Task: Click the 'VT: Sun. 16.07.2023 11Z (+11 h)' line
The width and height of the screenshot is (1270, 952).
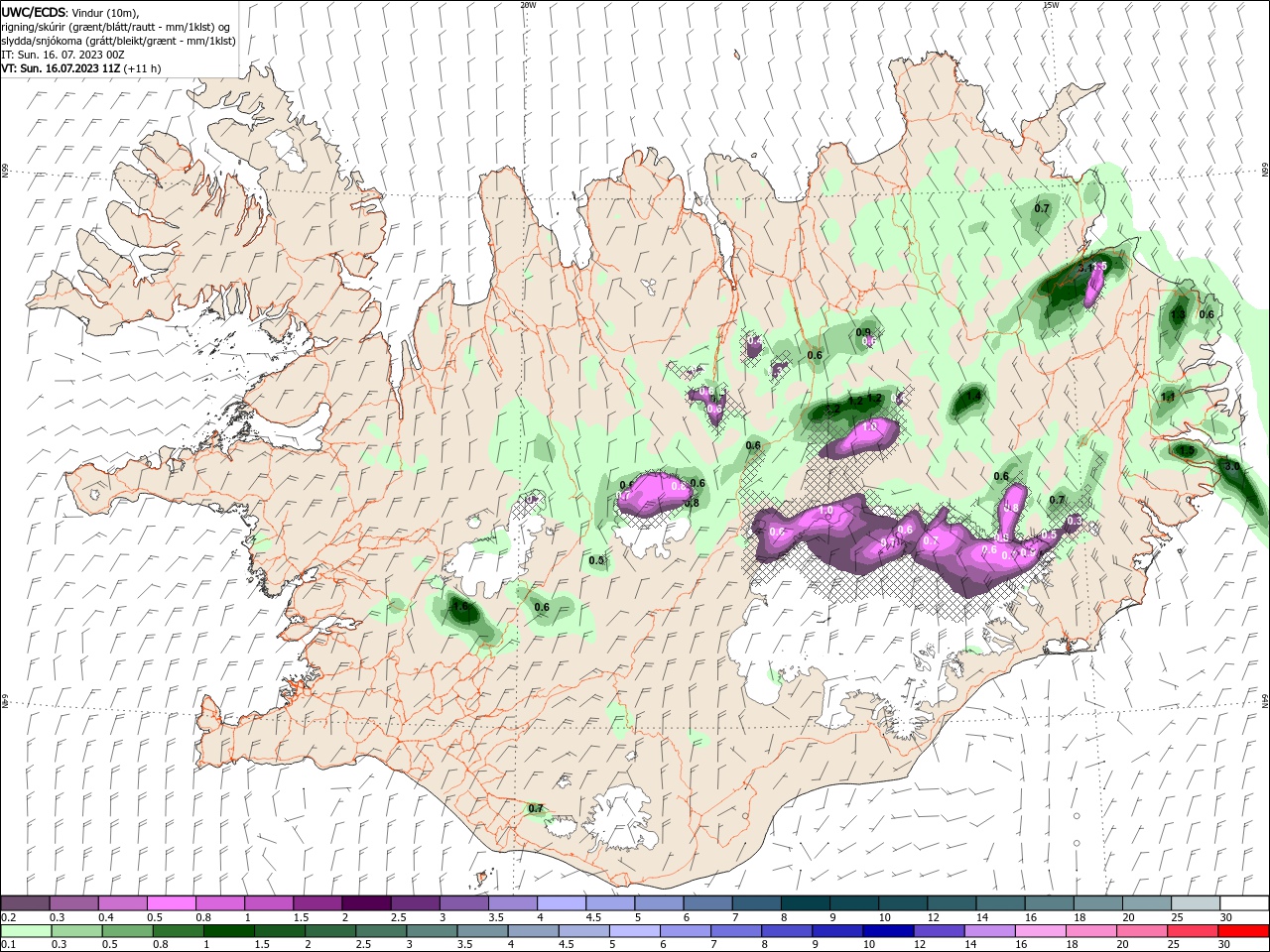Action: 81,68
